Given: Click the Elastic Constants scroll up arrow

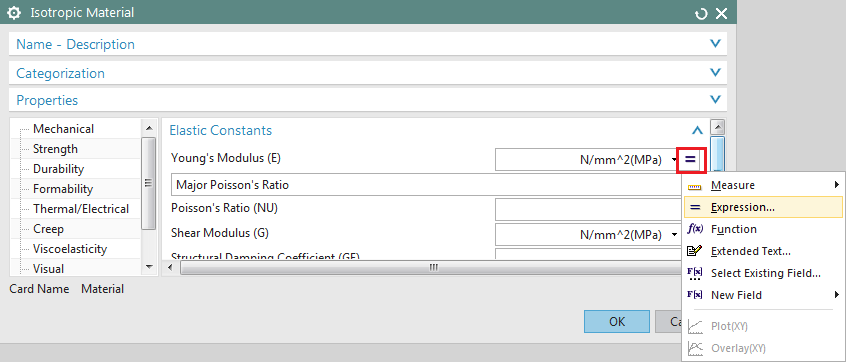Looking at the screenshot, I should (x=717, y=128).
